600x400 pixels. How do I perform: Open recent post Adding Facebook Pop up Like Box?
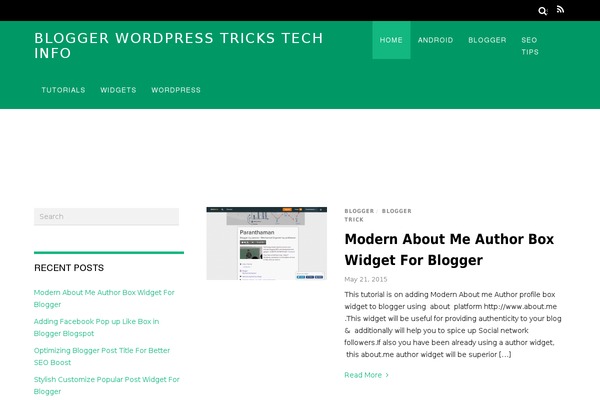click(x=96, y=328)
